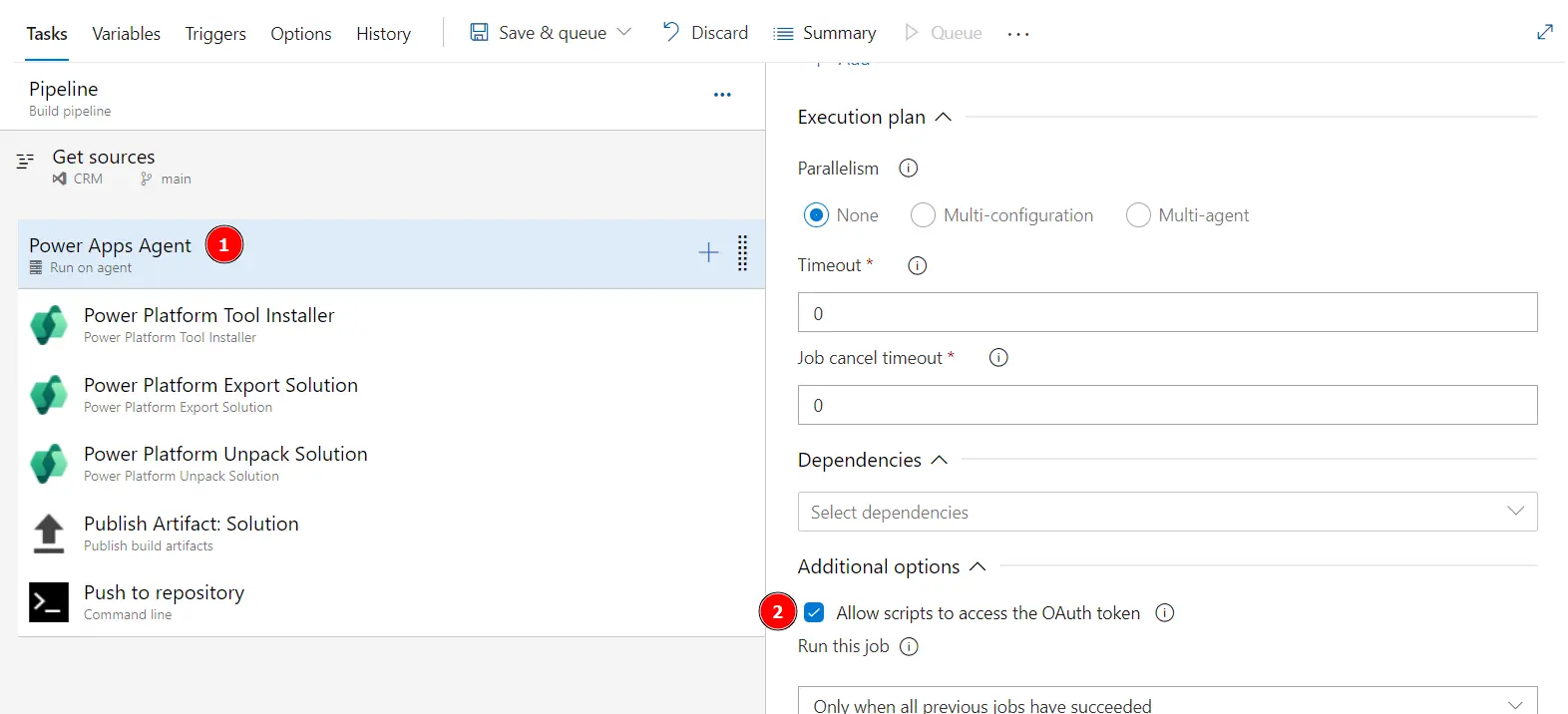Show the Run this job info icon

click(x=909, y=646)
